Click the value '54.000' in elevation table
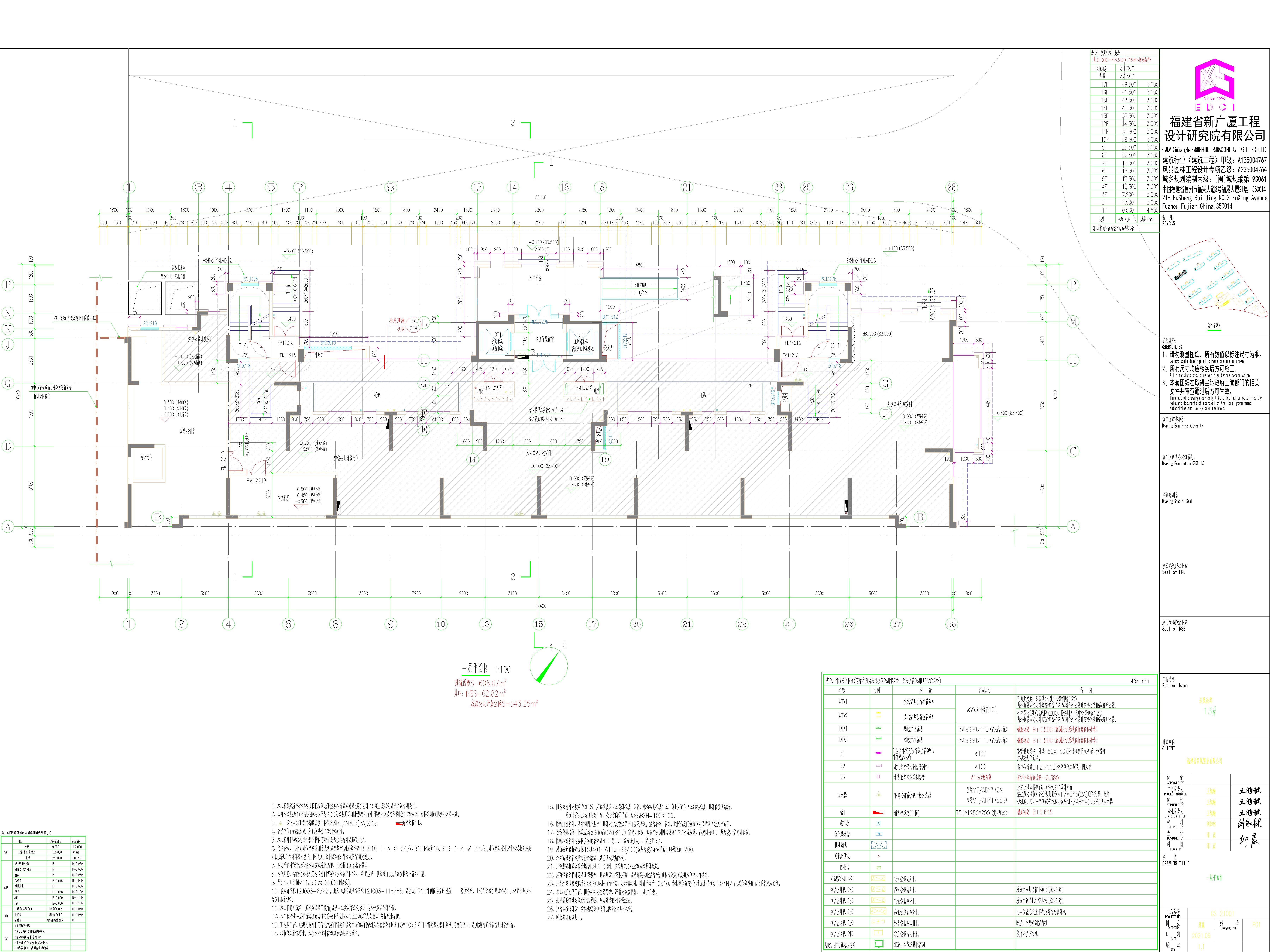This screenshot has height=952, width=1270. 1127,68
